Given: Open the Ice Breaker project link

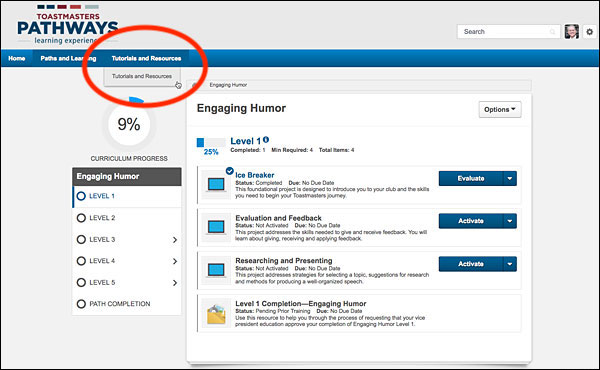Looking at the screenshot, I should 254,175.
